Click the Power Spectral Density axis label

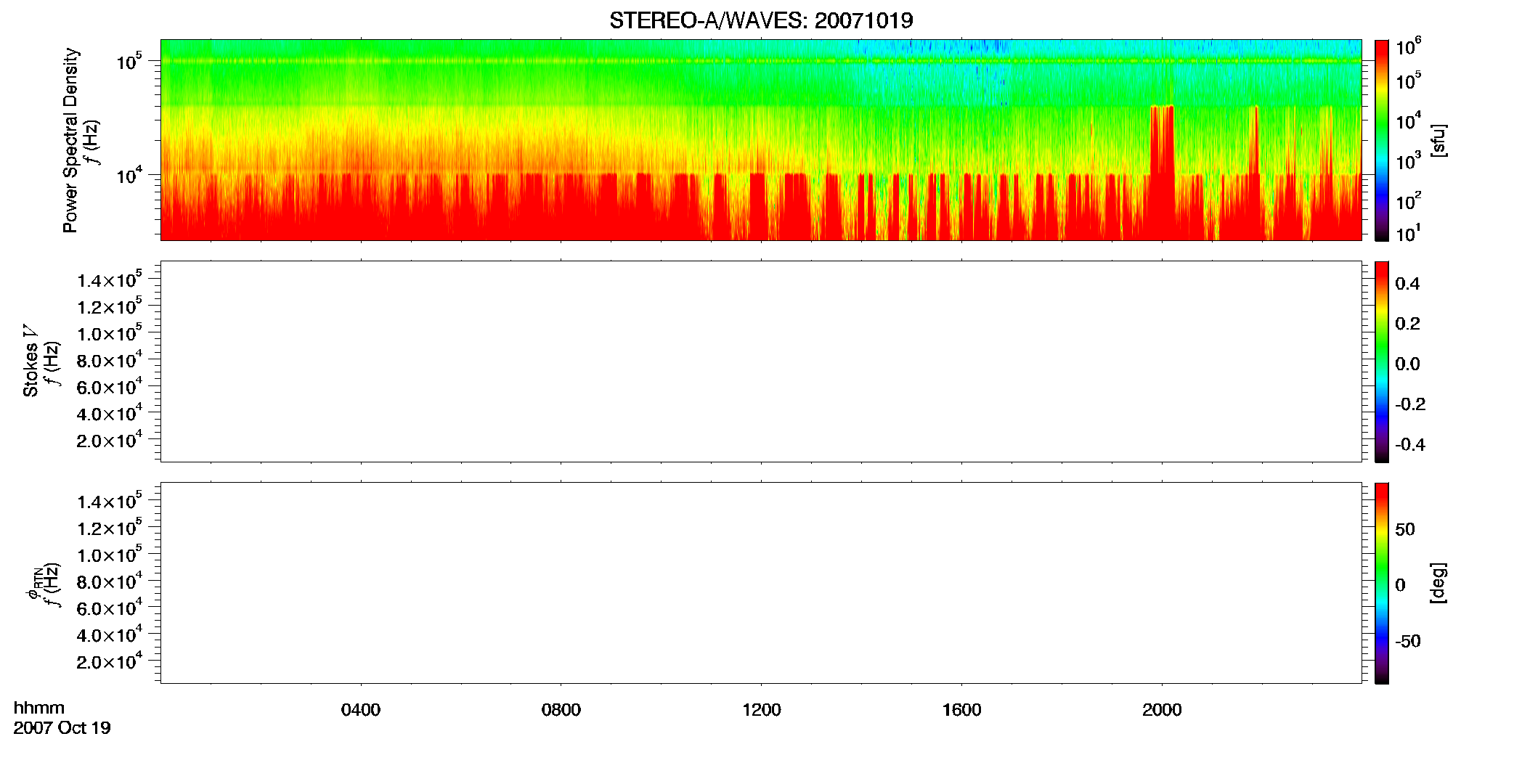(x=70, y=140)
